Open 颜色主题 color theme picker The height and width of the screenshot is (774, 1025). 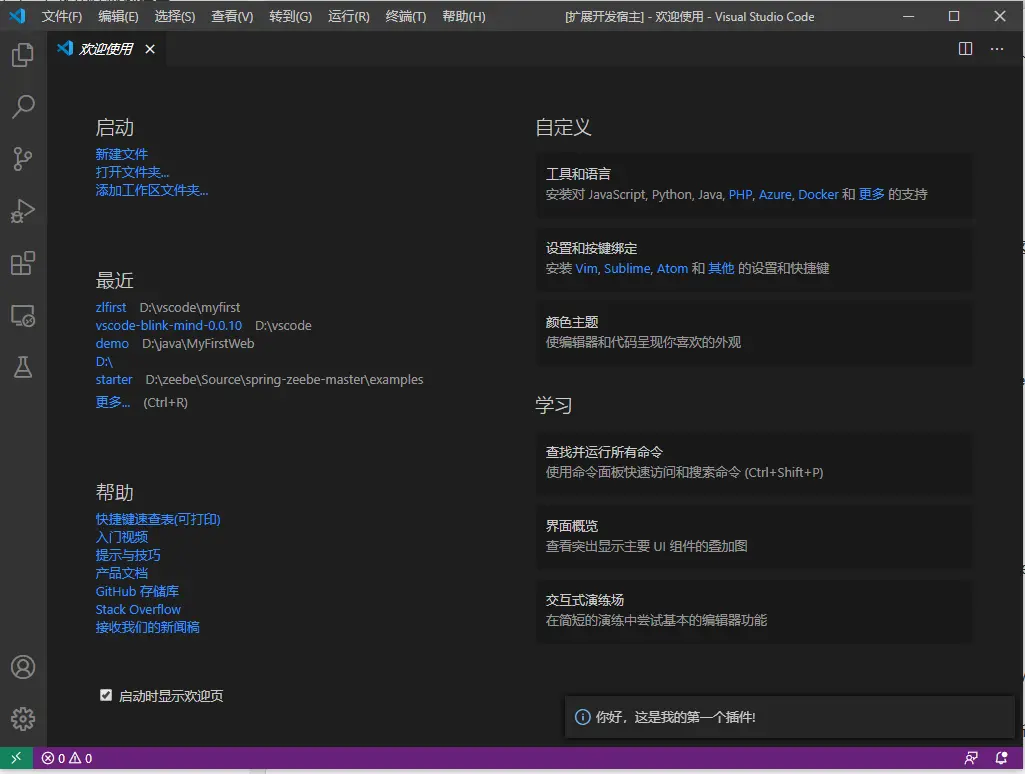tap(753, 332)
